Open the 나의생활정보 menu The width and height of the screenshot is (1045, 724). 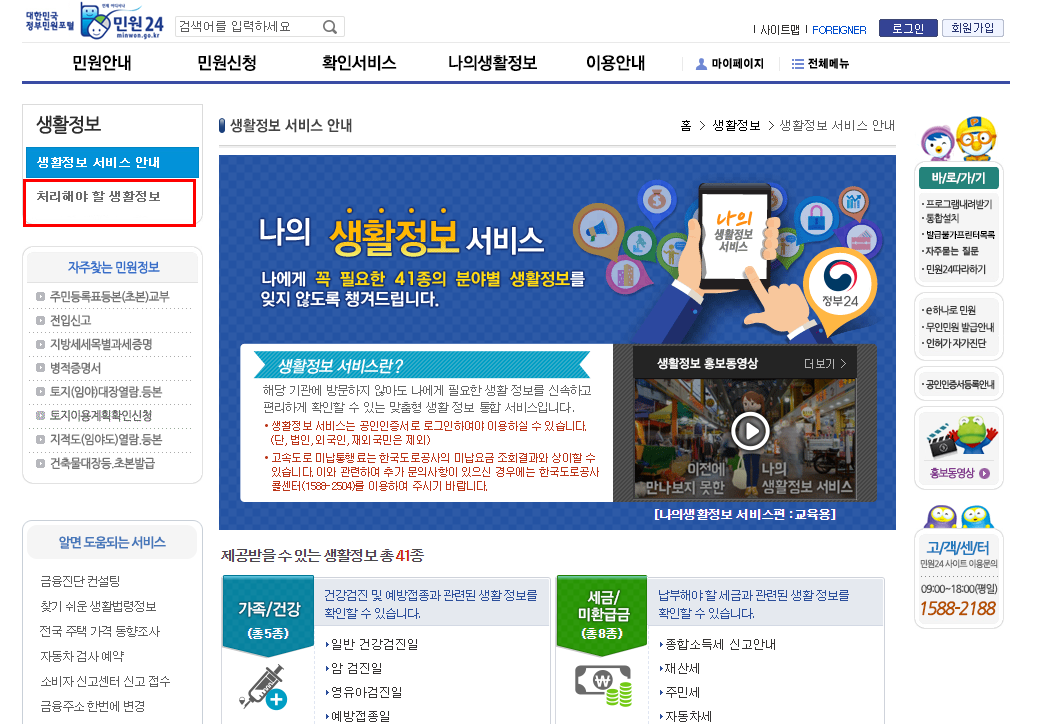[x=492, y=63]
